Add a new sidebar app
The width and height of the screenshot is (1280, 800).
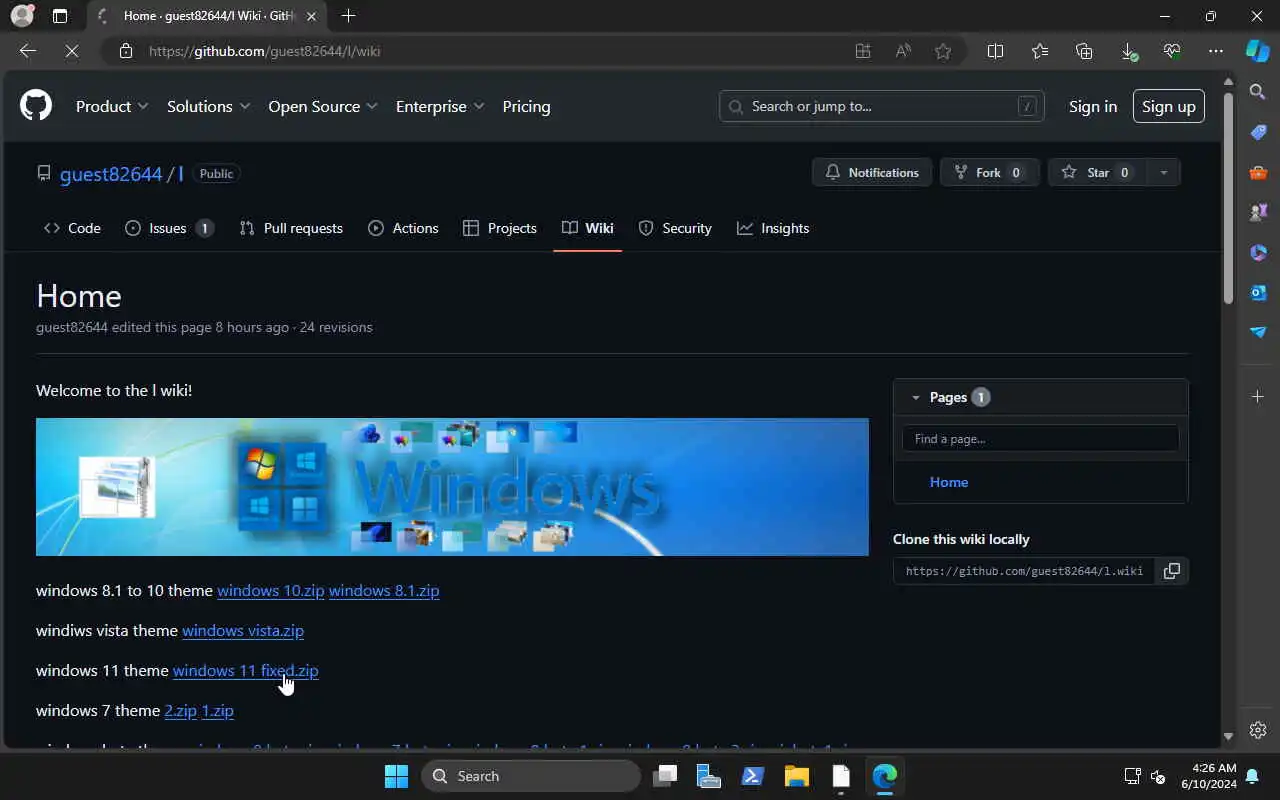(x=1258, y=397)
